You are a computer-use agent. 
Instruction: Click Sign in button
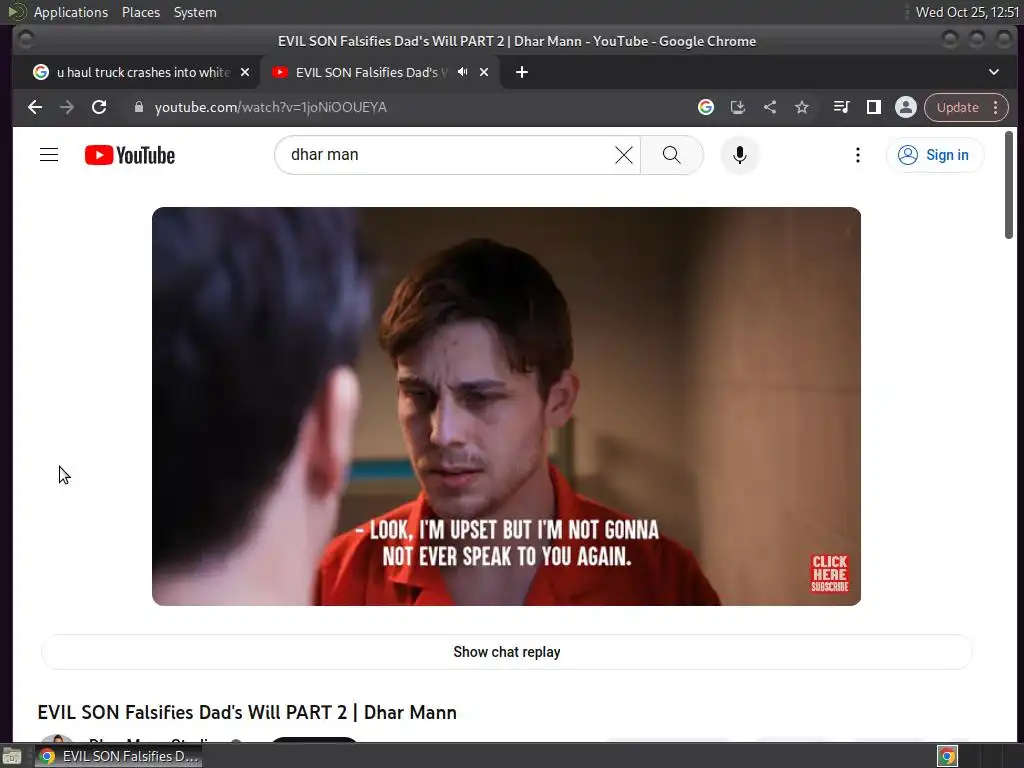pos(934,155)
